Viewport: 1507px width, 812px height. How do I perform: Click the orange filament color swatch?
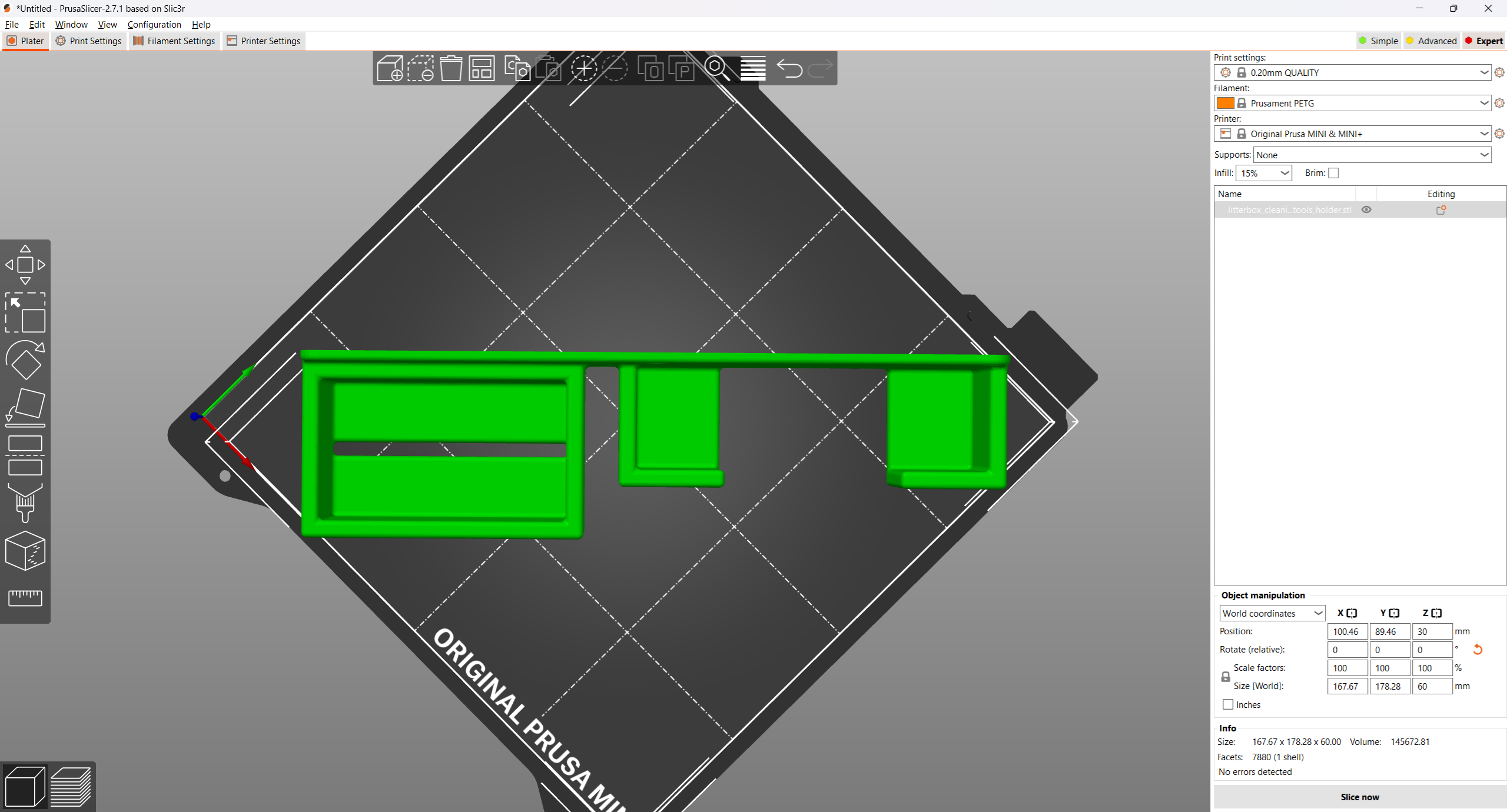click(x=1225, y=103)
